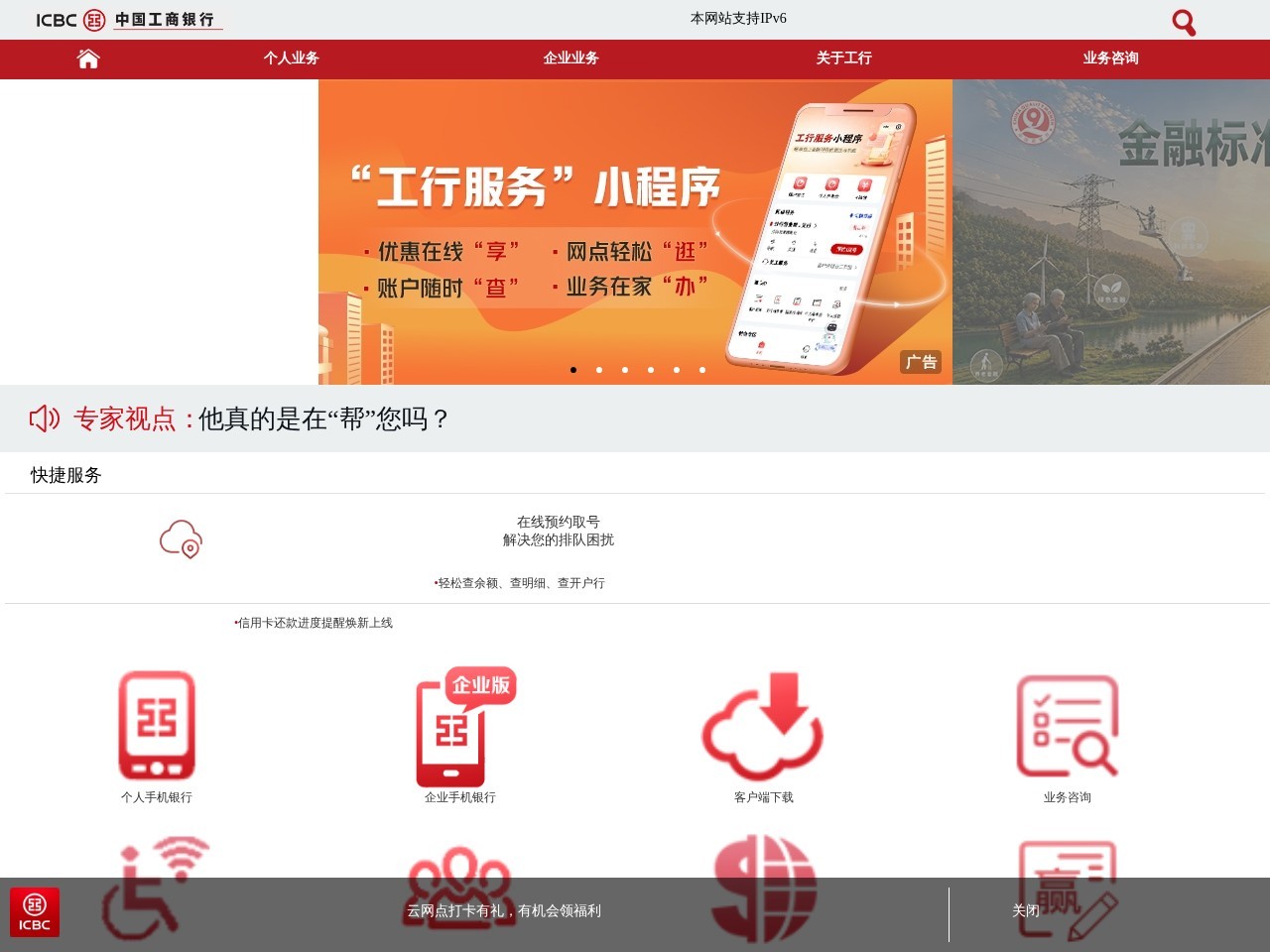Open the 个人业务 menu
This screenshot has width=1270, height=952.
(291, 59)
